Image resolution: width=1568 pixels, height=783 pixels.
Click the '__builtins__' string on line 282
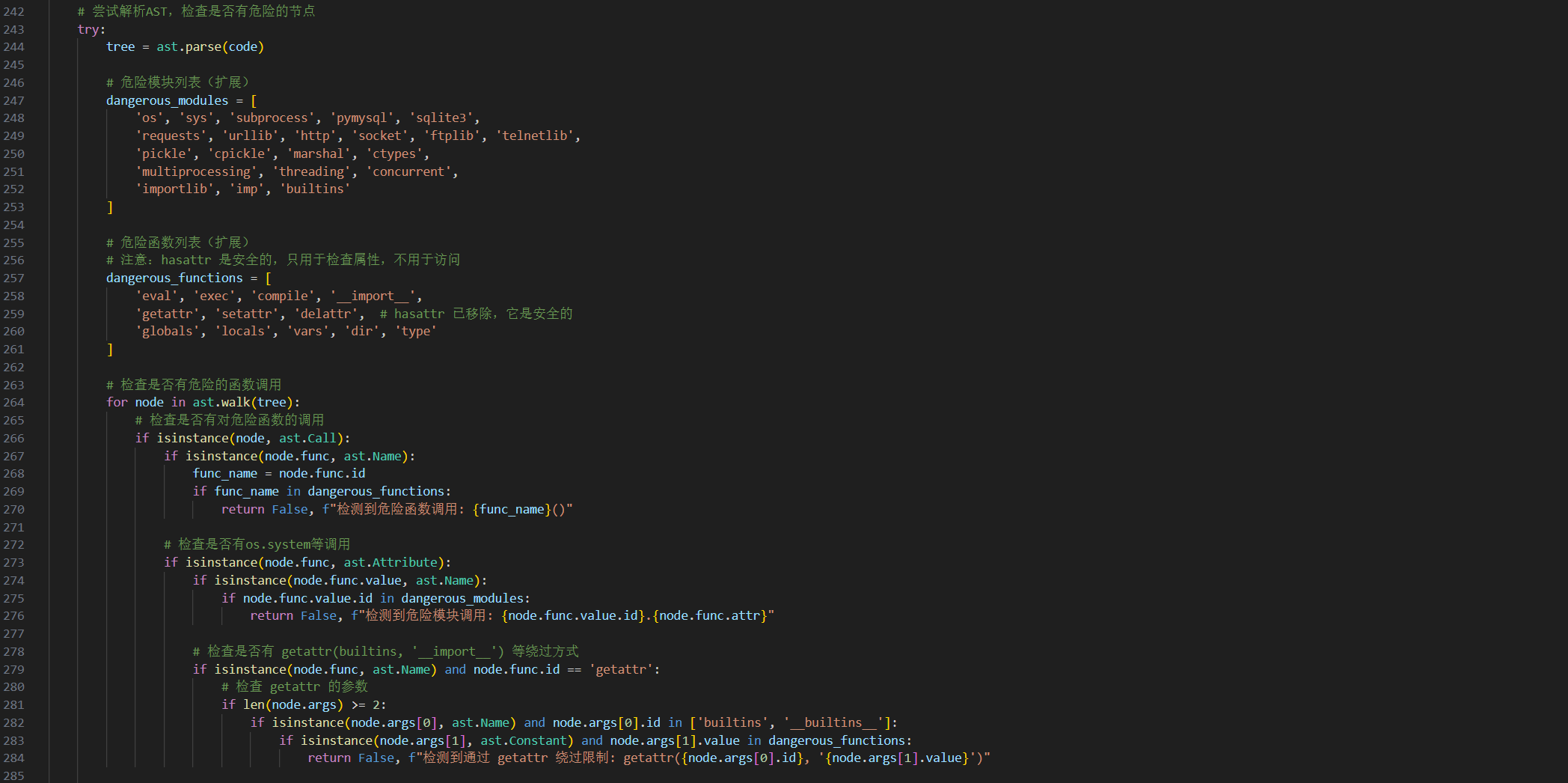point(833,722)
